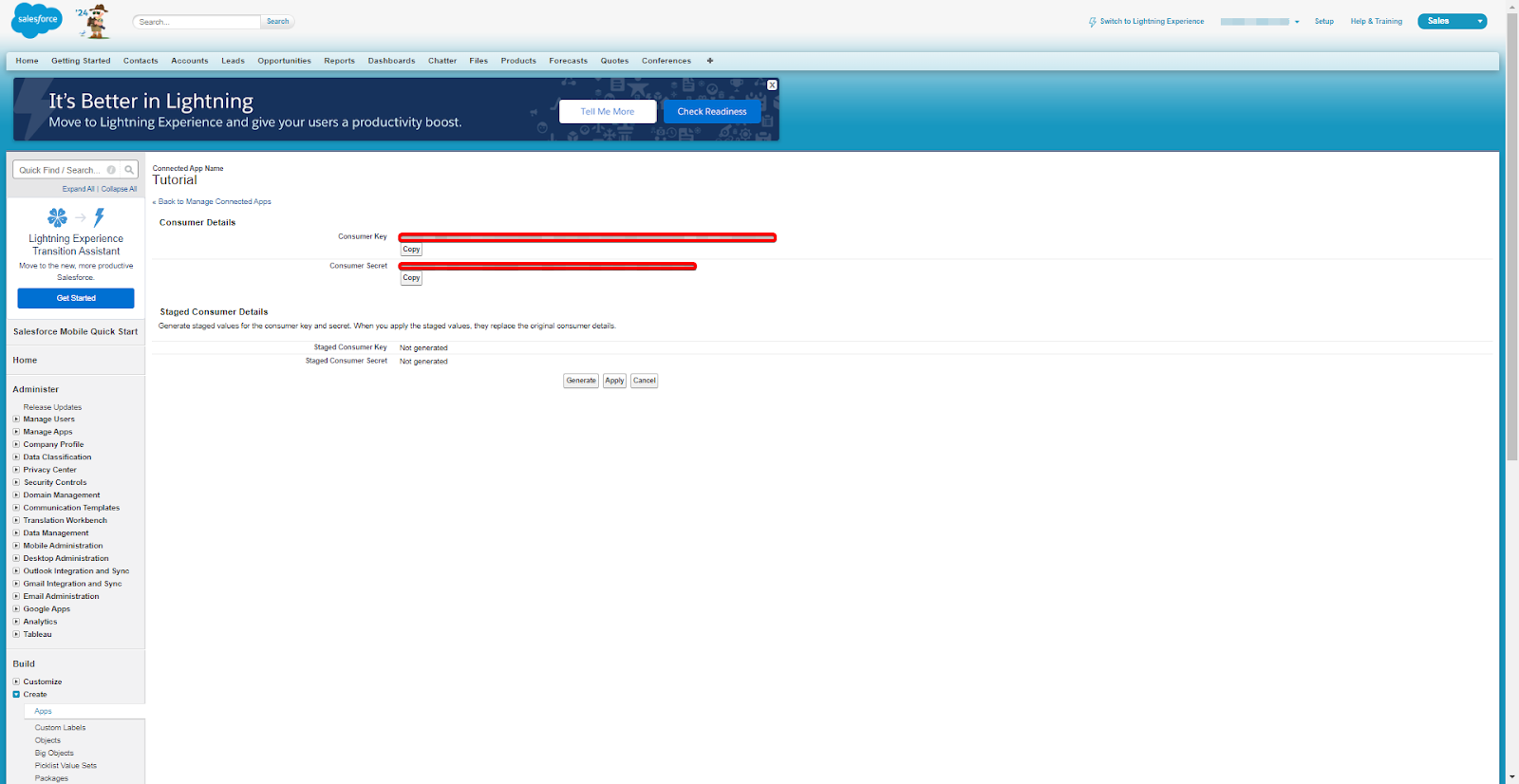The width and height of the screenshot is (1519, 784).
Task: Collapse the Create tree node
Action: coord(16,695)
